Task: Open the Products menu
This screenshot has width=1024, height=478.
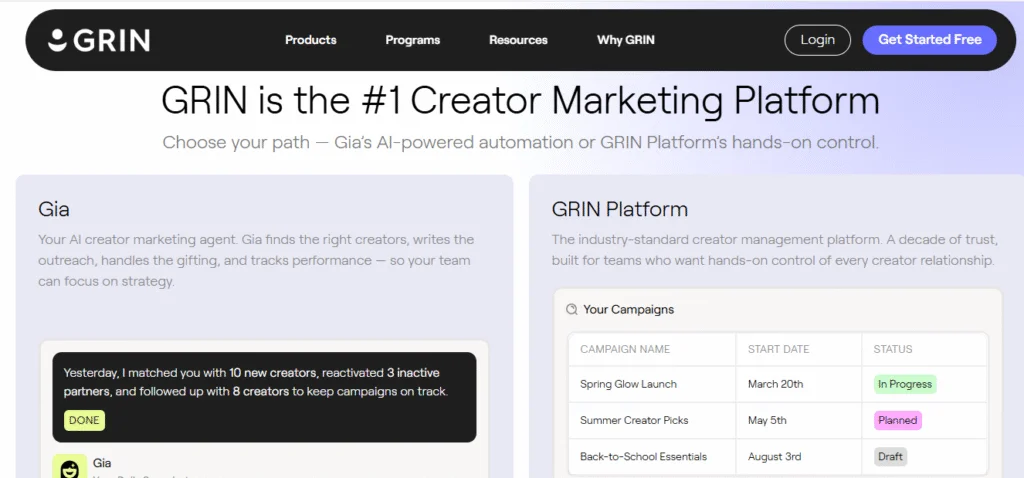Action: point(310,40)
